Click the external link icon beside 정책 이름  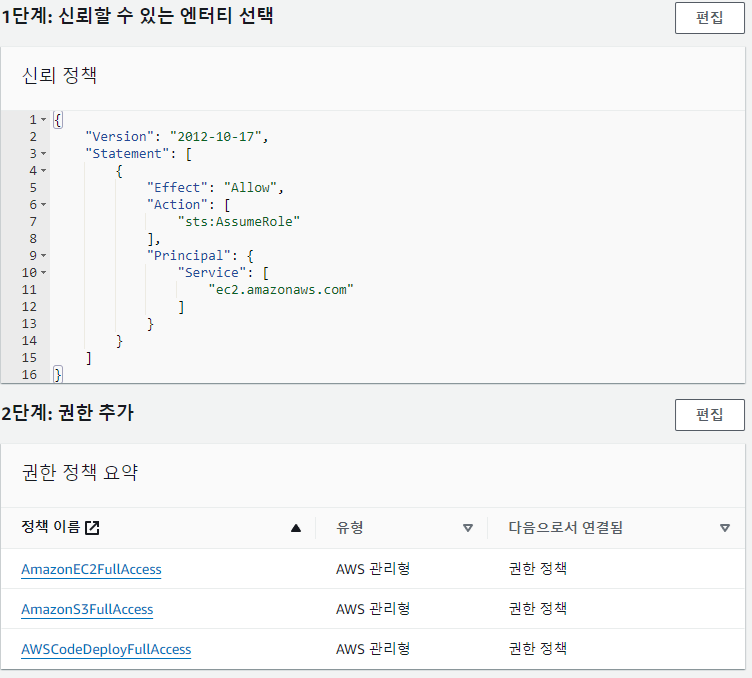(x=92, y=527)
